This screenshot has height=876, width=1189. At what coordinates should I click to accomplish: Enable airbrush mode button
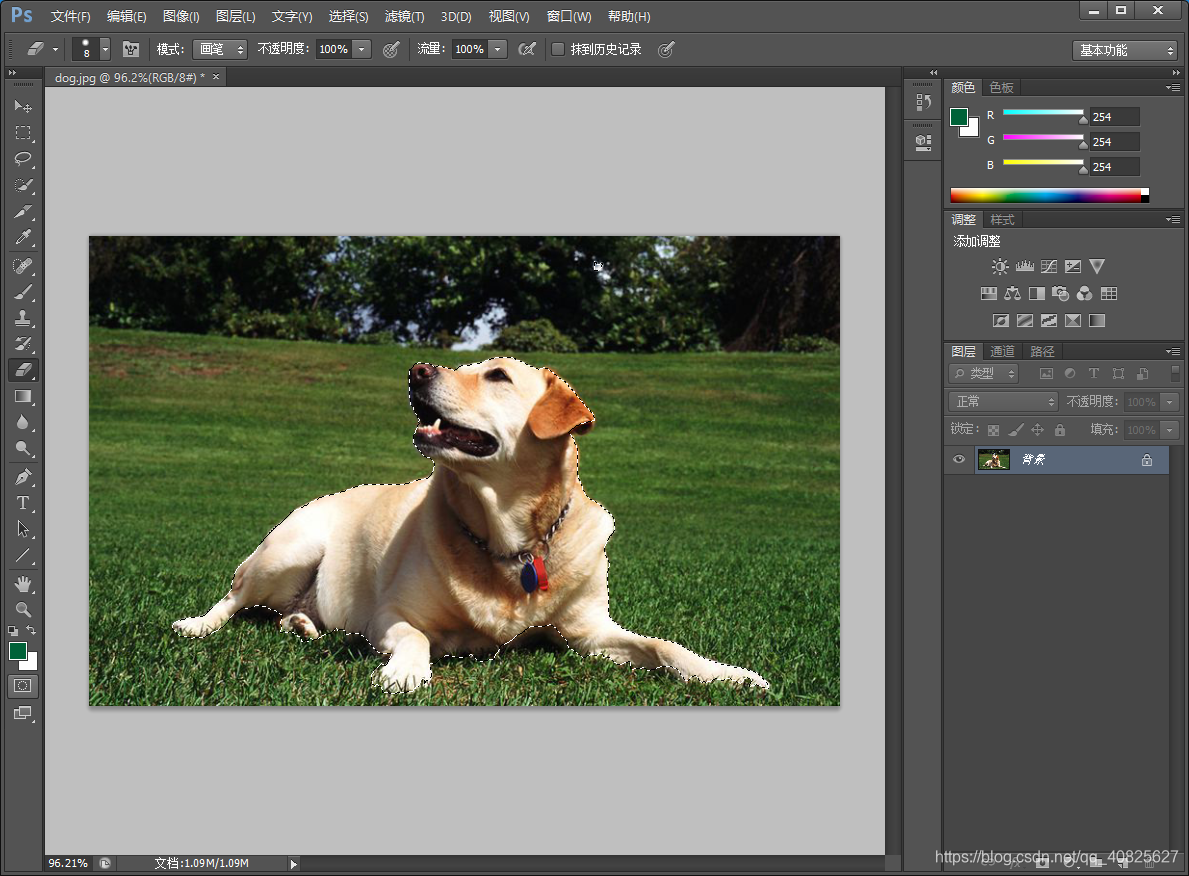pos(527,49)
